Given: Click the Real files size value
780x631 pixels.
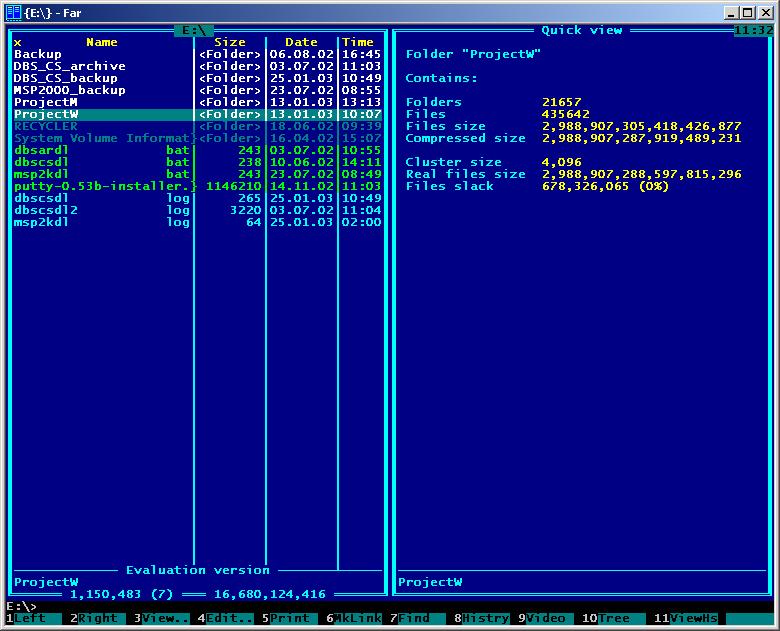Looking at the screenshot, I should coord(642,174).
